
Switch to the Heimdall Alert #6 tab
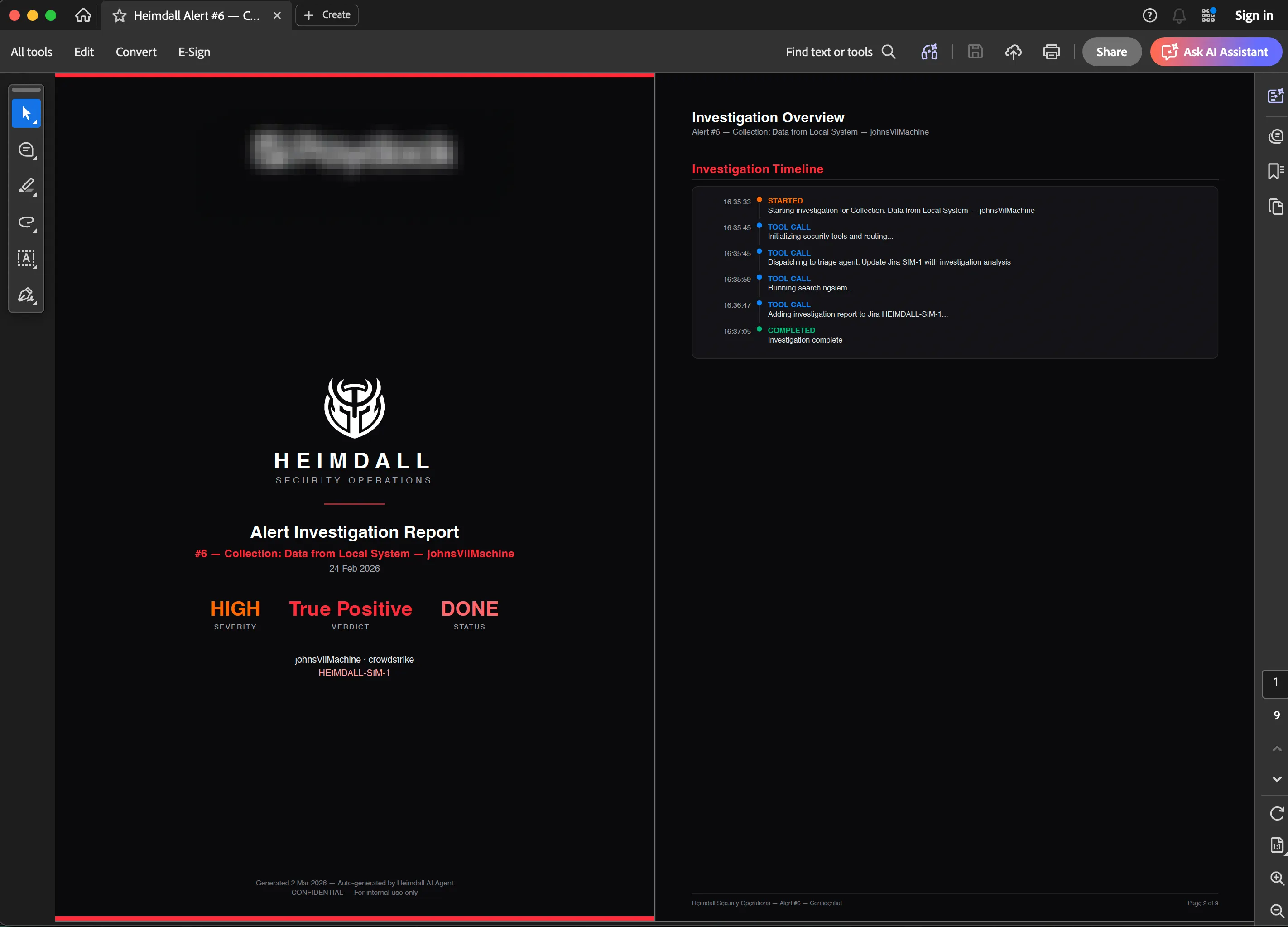tap(197, 15)
